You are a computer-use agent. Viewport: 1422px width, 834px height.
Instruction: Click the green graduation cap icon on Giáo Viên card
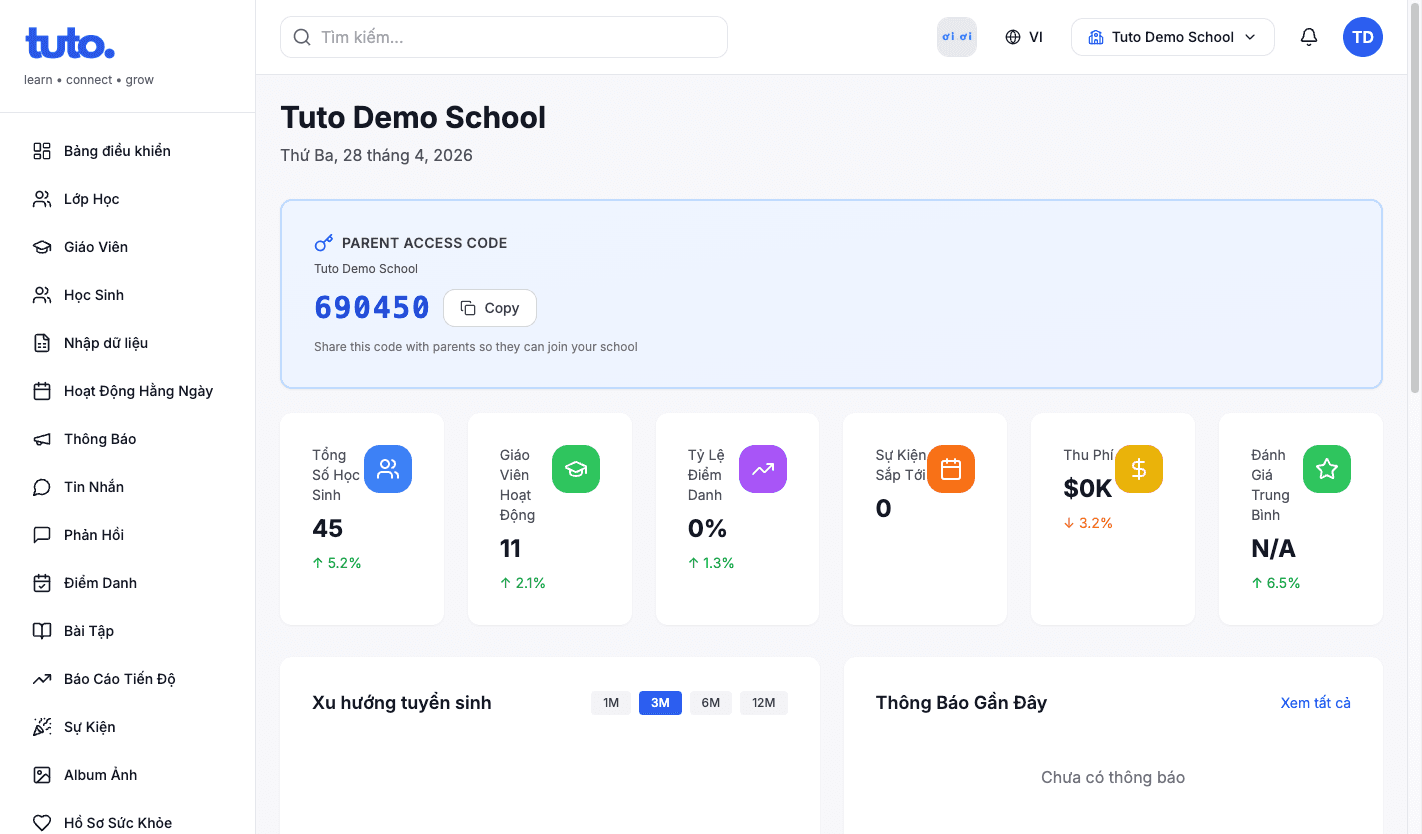(x=576, y=469)
